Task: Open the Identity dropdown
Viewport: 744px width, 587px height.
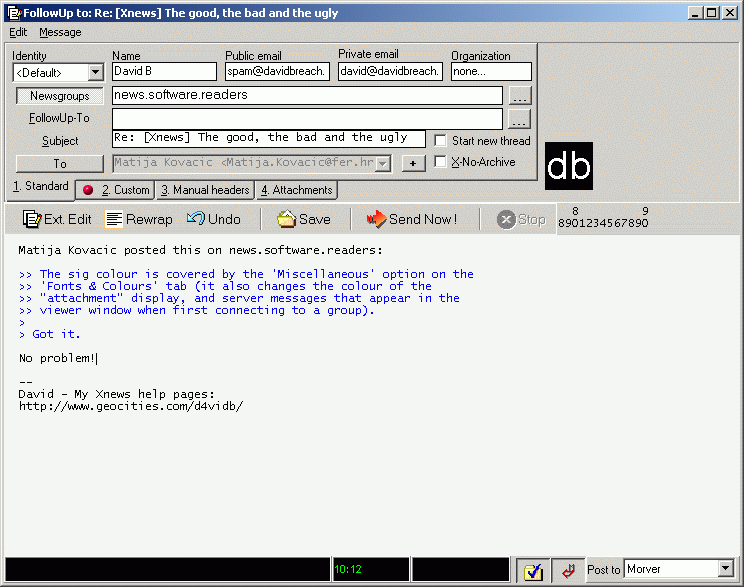Action: coord(95,73)
